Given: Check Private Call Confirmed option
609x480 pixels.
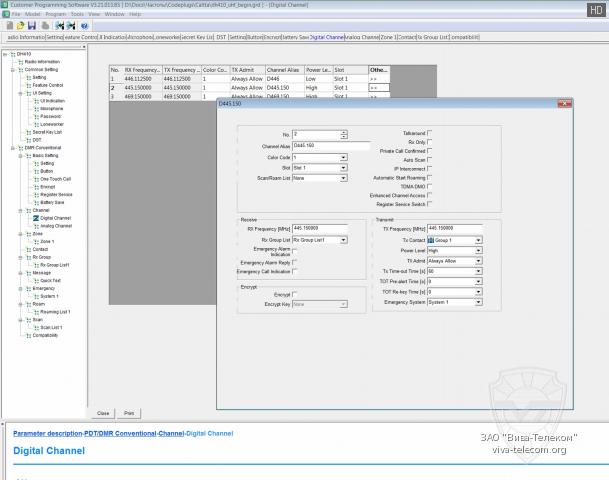Looking at the screenshot, I should 430,151.
